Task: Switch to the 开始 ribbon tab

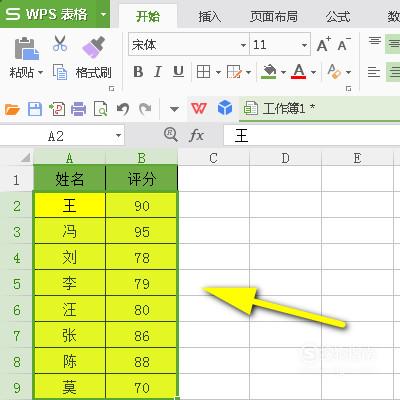Action: point(148,16)
